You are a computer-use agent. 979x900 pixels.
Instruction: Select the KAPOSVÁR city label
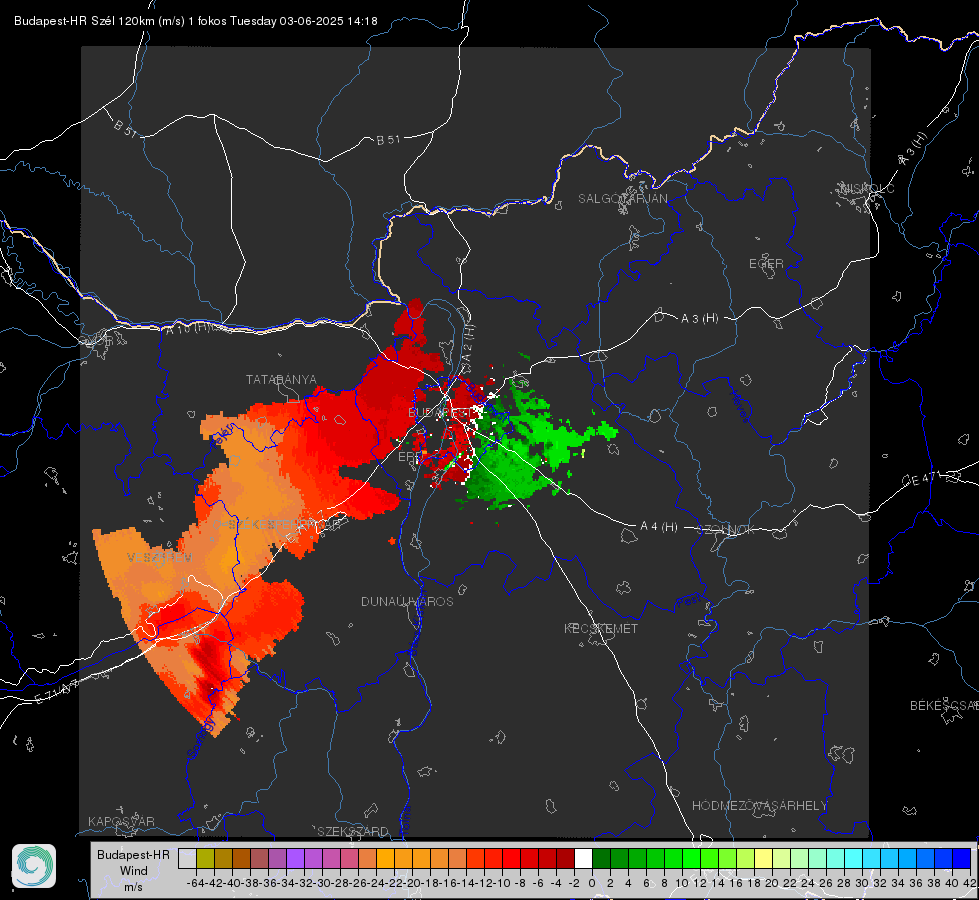click(x=121, y=821)
